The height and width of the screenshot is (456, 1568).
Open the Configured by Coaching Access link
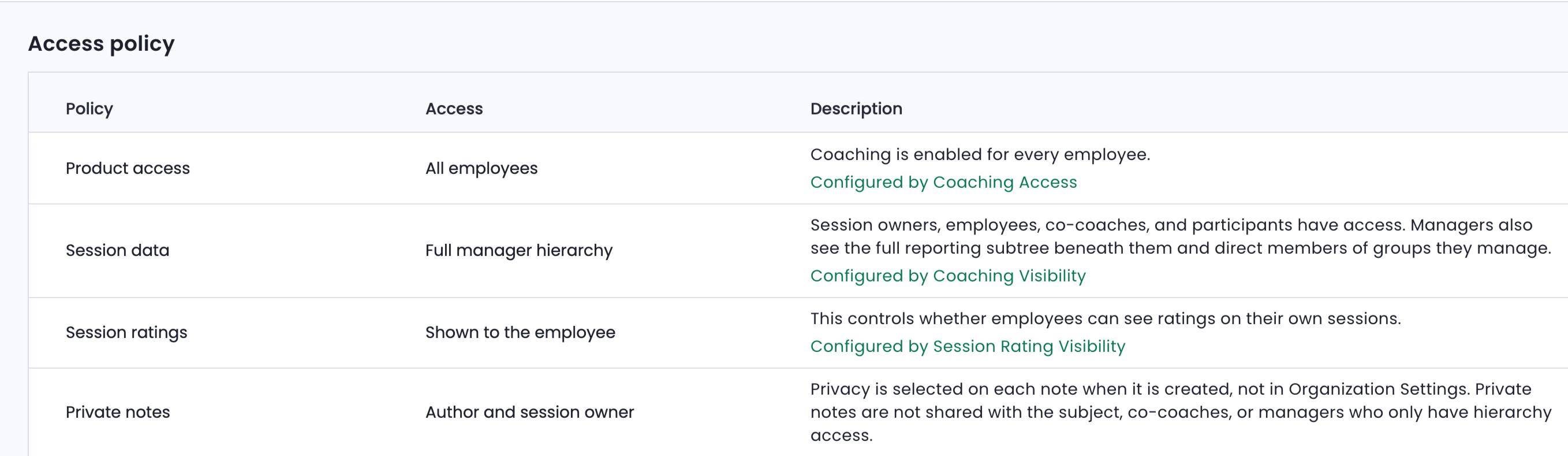943,182
